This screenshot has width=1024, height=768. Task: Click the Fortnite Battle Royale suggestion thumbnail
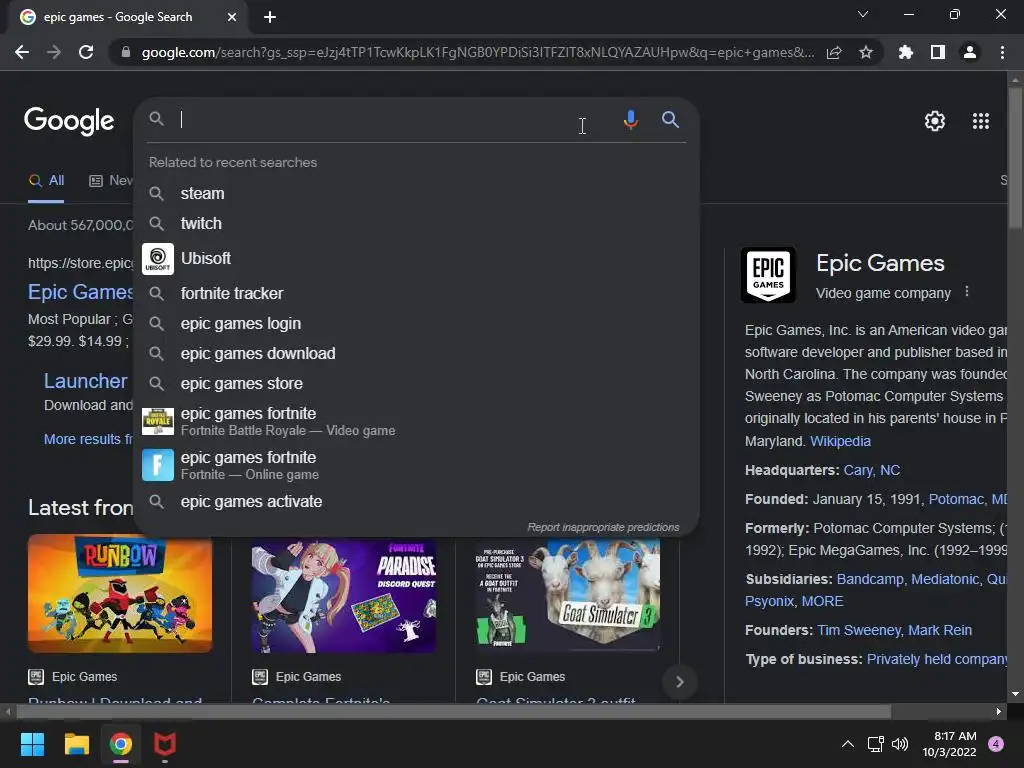[158, 421]
